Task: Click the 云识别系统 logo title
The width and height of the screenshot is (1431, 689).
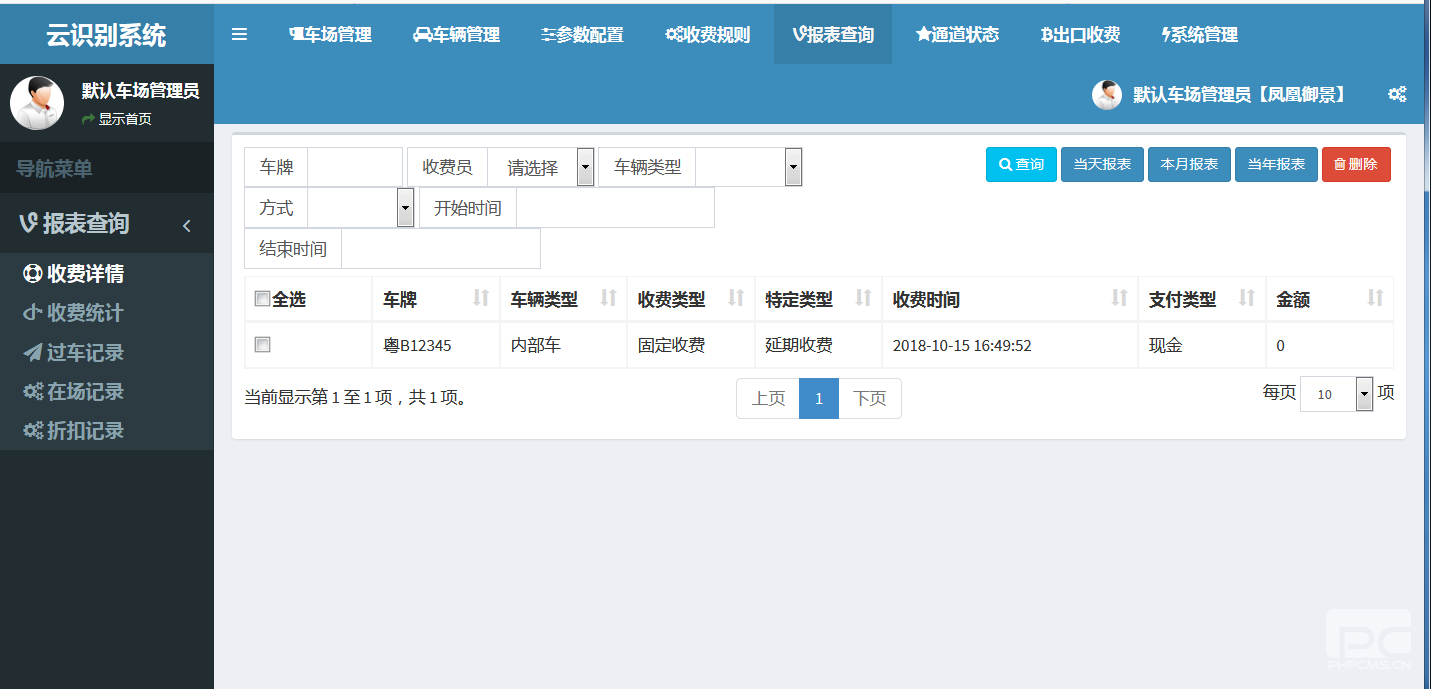Action: (106, 35)
